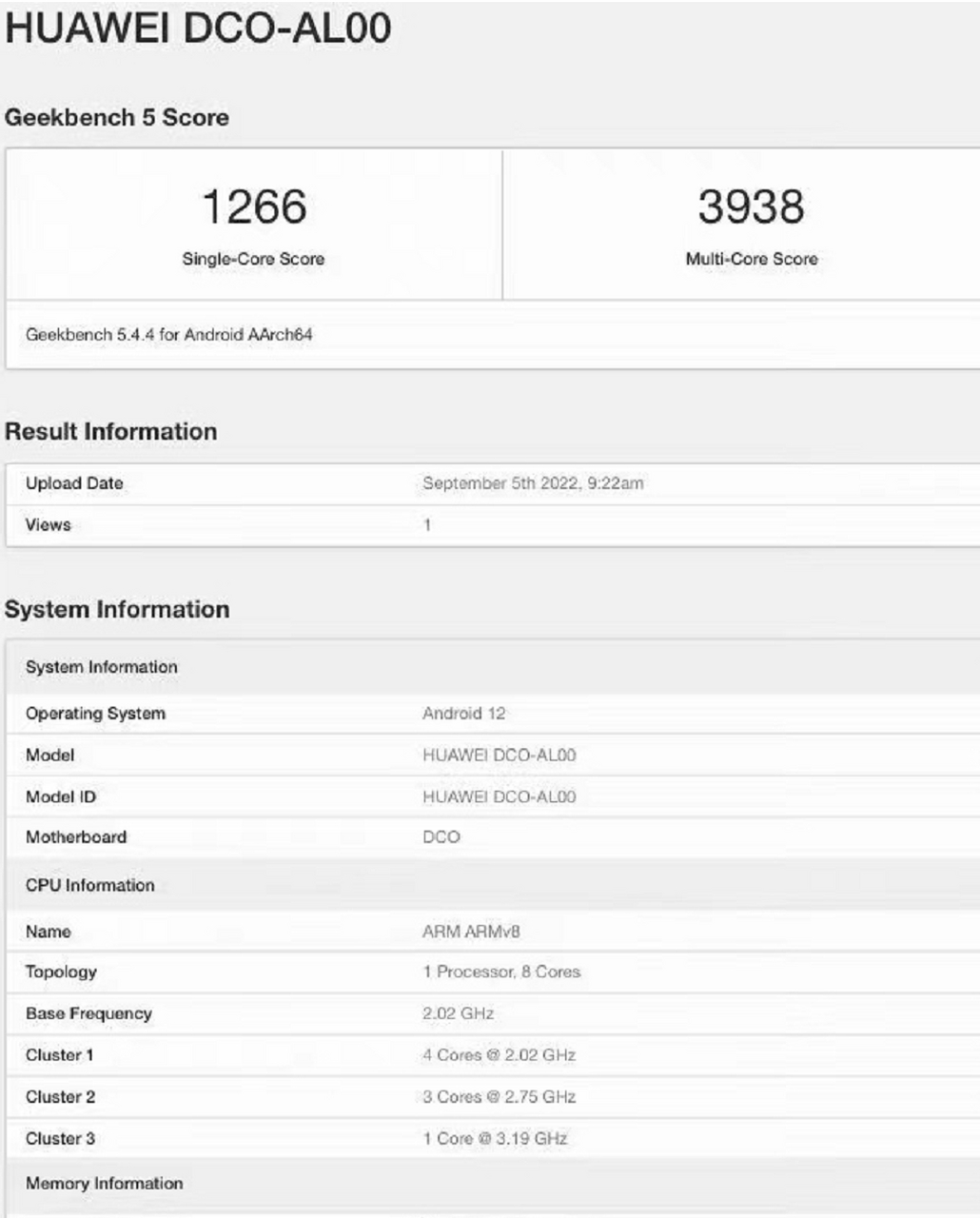
Task: Click the Topology label
Action: 61,972
